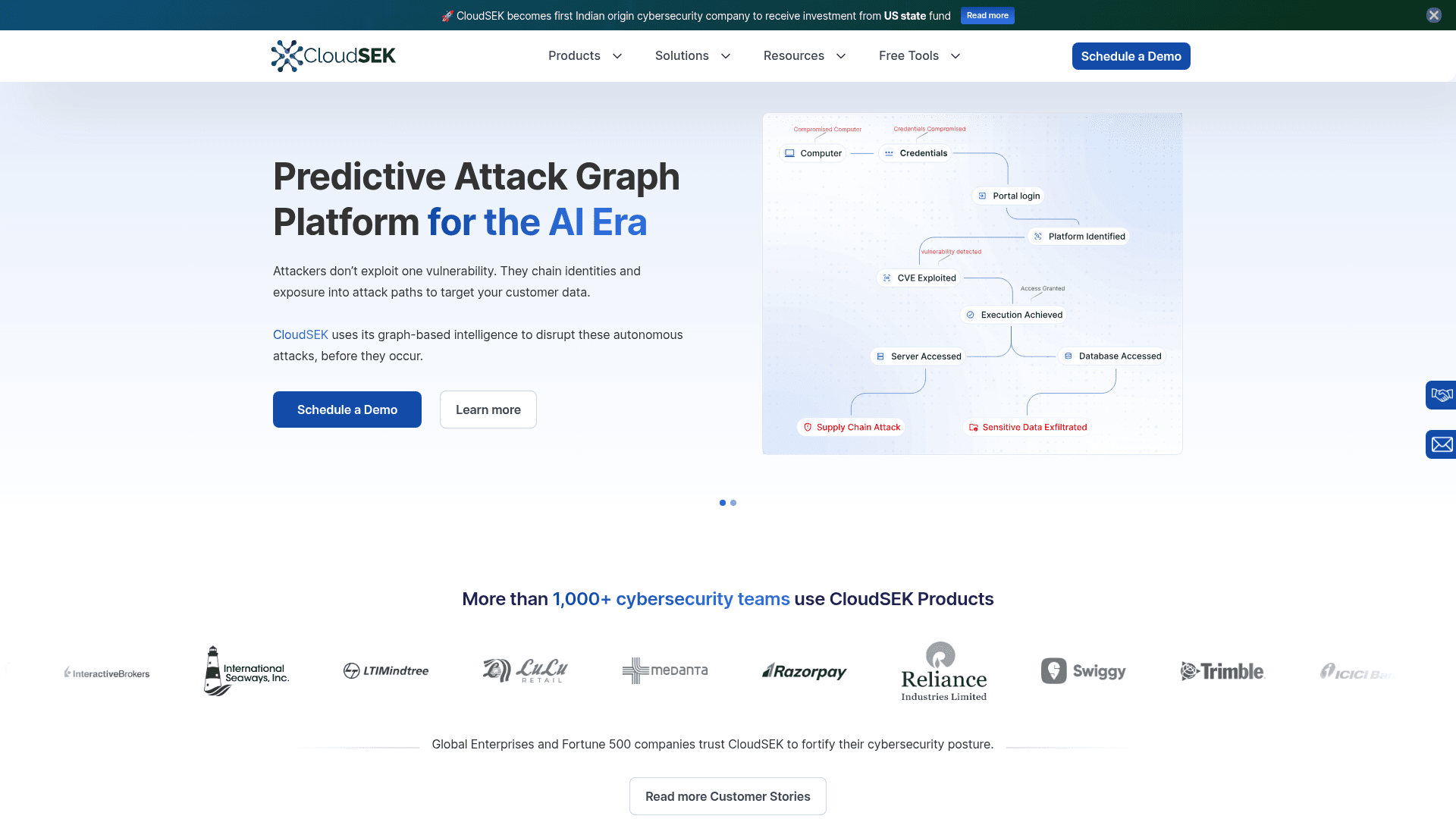Screen dimensions: 1456x819
Task: Click Schedule a Demo in the header
Action: click(1131, 56)
